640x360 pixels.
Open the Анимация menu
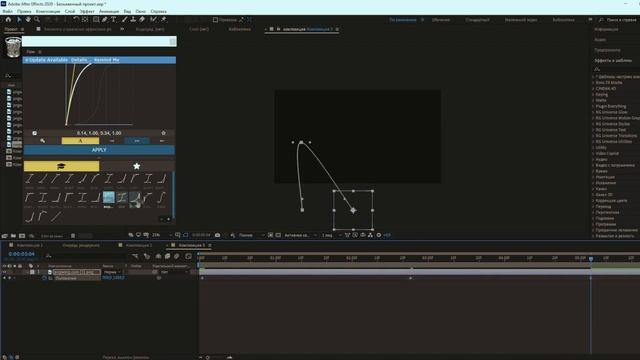click(109, 11)
